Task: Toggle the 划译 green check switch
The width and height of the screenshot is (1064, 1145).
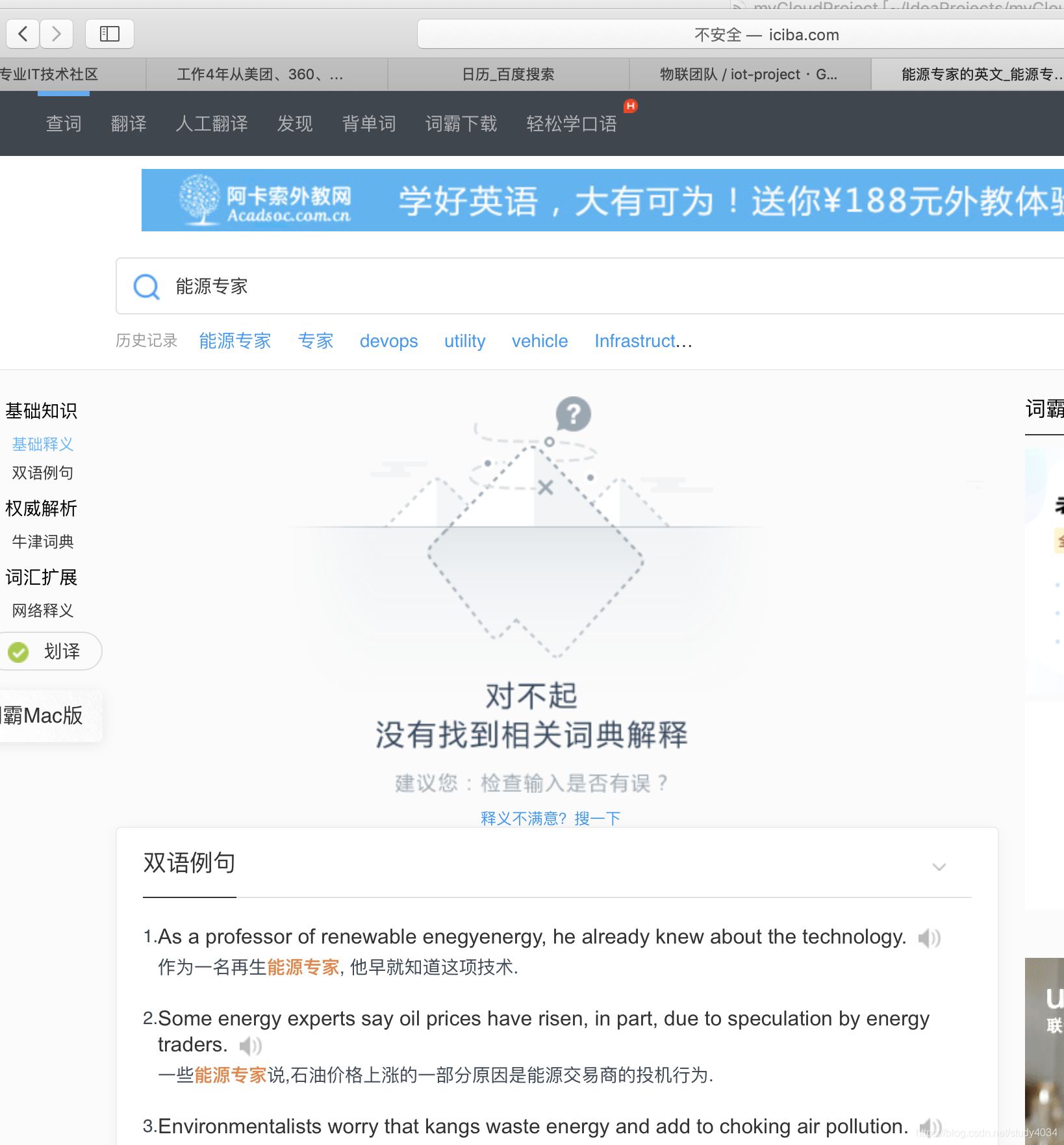Action: click(18, 652)
